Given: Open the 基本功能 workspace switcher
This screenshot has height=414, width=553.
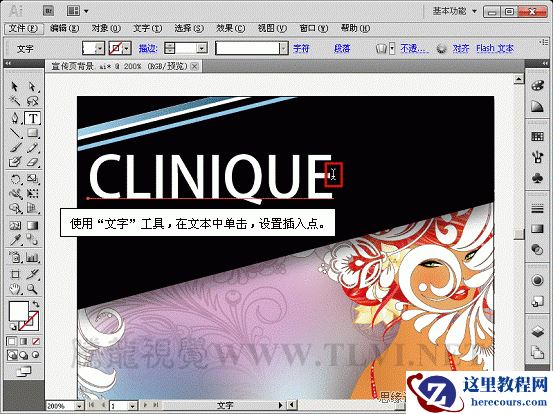Looking at the screenshot, I should point(455,11).
